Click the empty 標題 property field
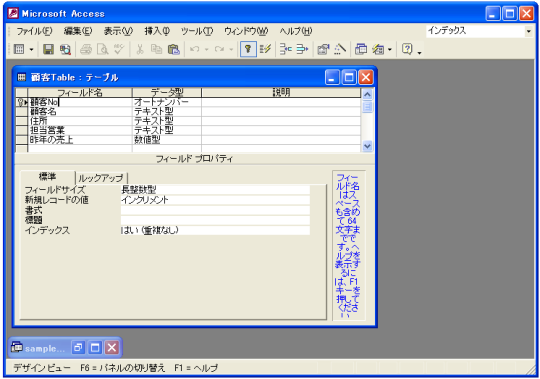The height and width of the screenshot is (379, 540). pyautogui.click(x=215, y=220)
